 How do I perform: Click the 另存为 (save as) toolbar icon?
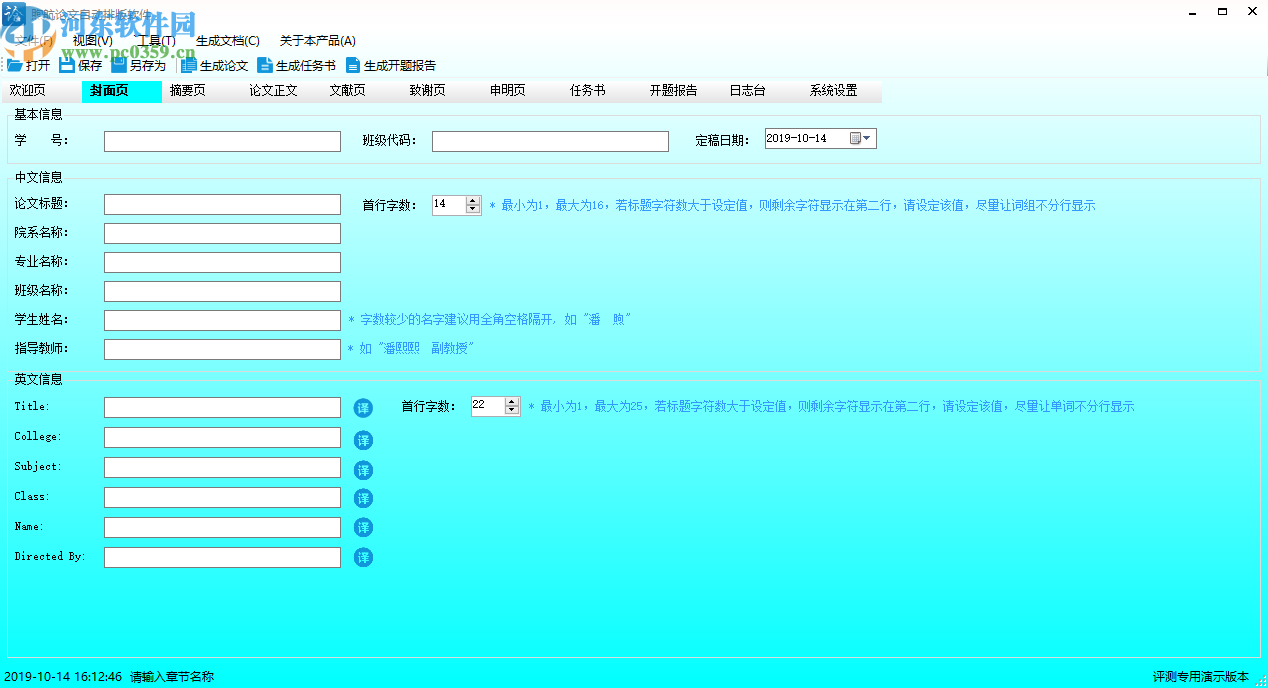[x=119, y=65]
